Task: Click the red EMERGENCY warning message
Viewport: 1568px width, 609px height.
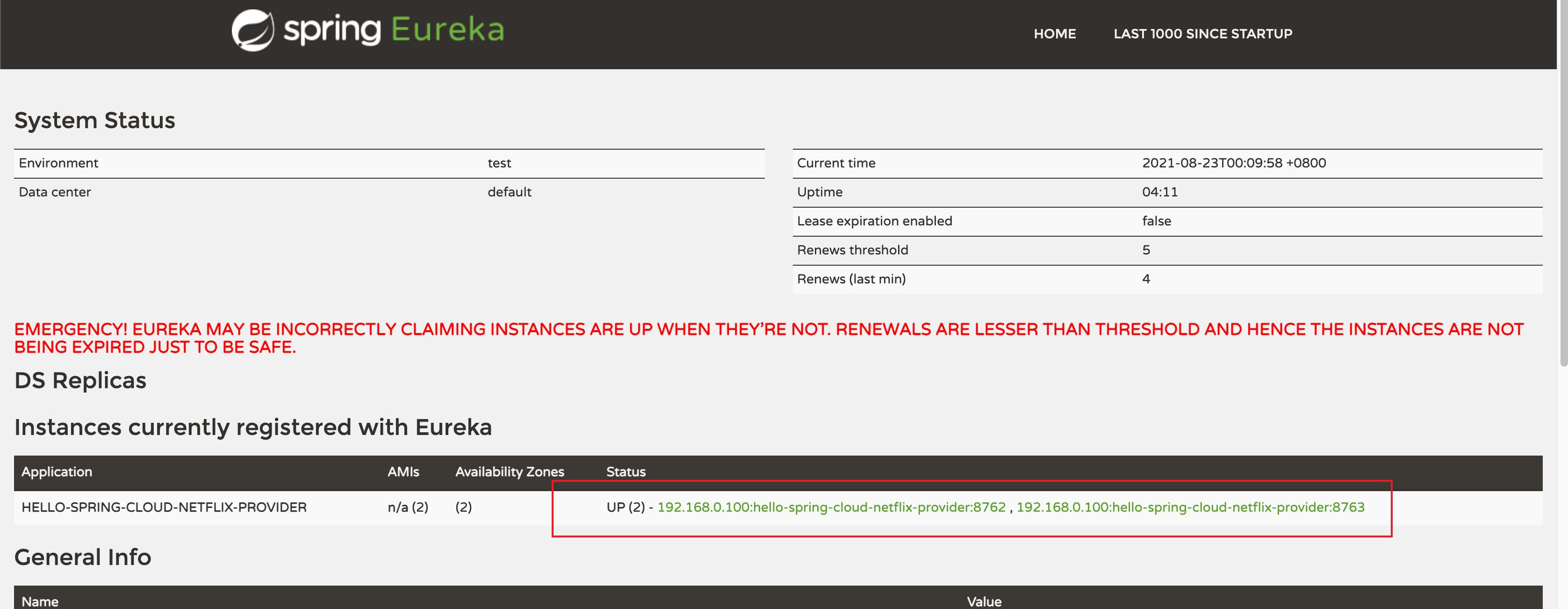Action: (x=768, y=338)
